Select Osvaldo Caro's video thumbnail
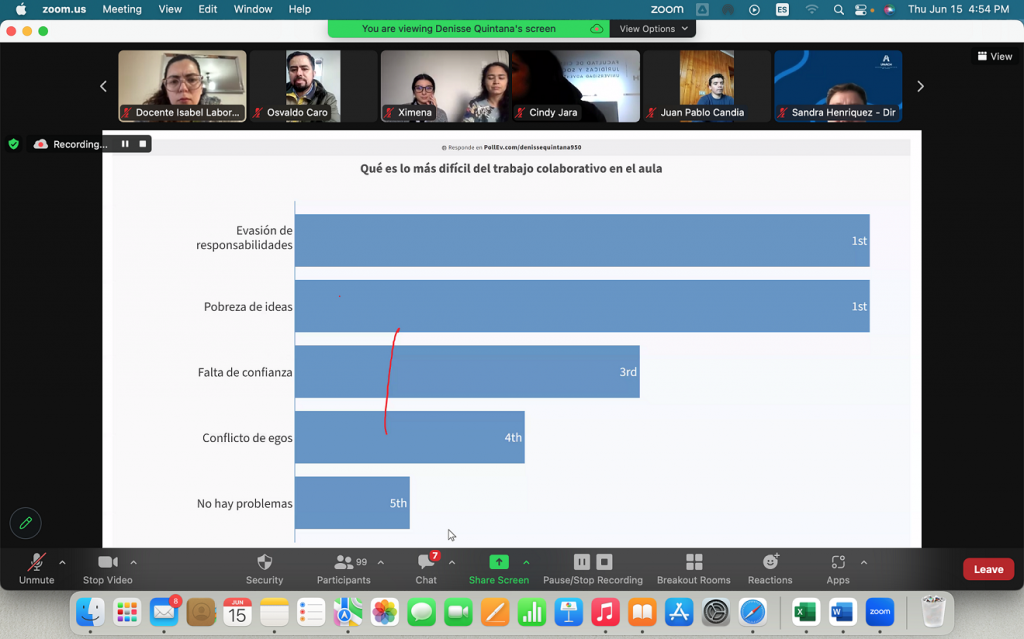 313,86
